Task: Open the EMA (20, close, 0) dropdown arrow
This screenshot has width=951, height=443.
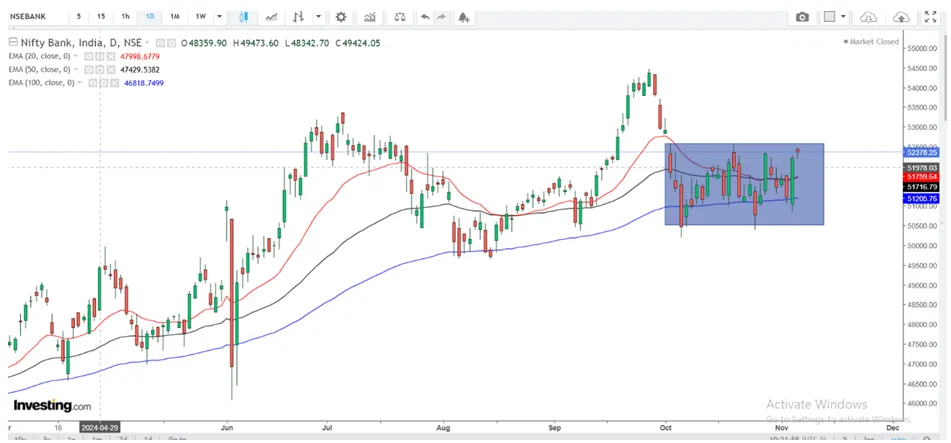Action: 76,56
